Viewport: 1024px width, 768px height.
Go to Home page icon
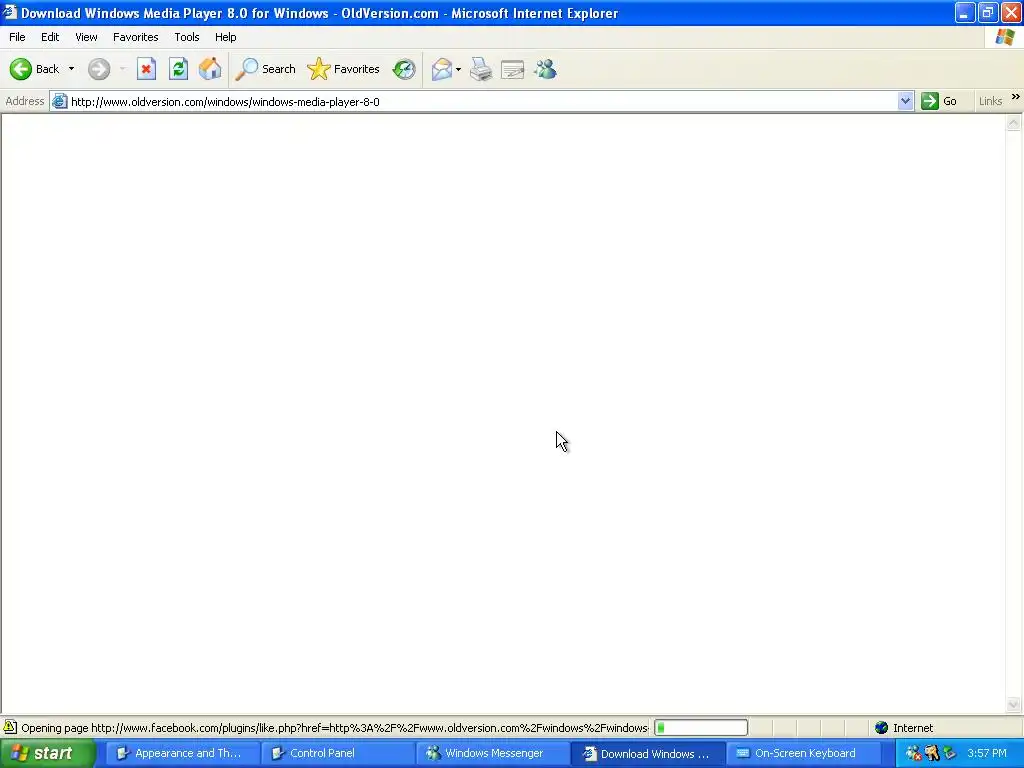210,69
